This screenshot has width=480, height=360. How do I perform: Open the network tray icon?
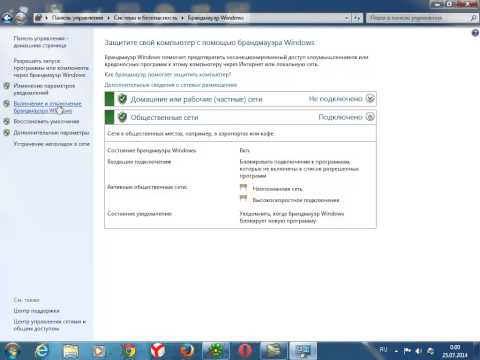pyautogui.click(x=430, y=351)
